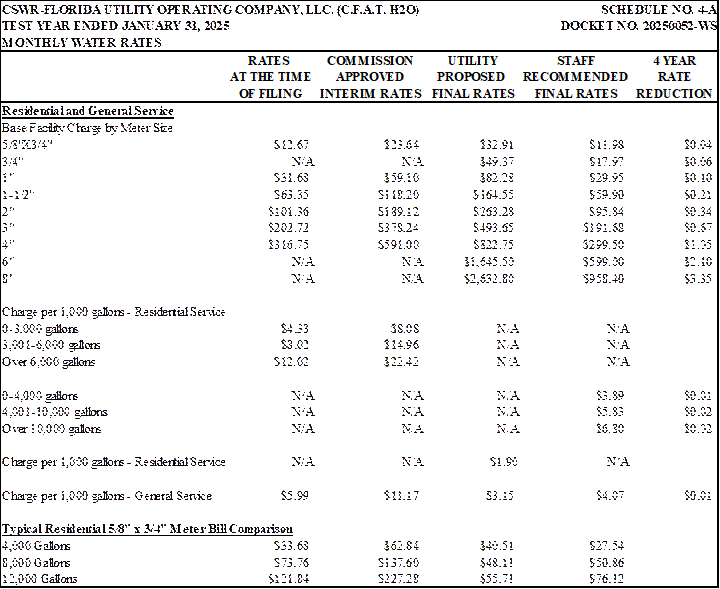The image size is (720, 589).
Task: Click the 4,001-10,000 gallons row label
Action: point(55,412)
